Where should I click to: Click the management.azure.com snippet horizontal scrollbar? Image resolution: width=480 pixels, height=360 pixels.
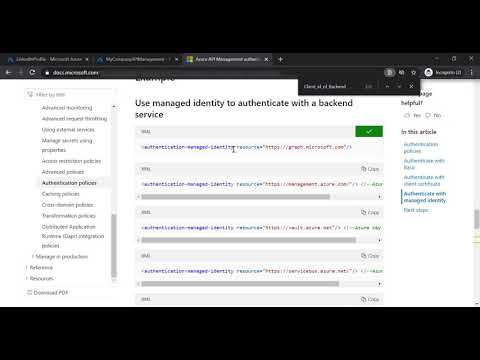pyautogui.click(x=235, y=197)
